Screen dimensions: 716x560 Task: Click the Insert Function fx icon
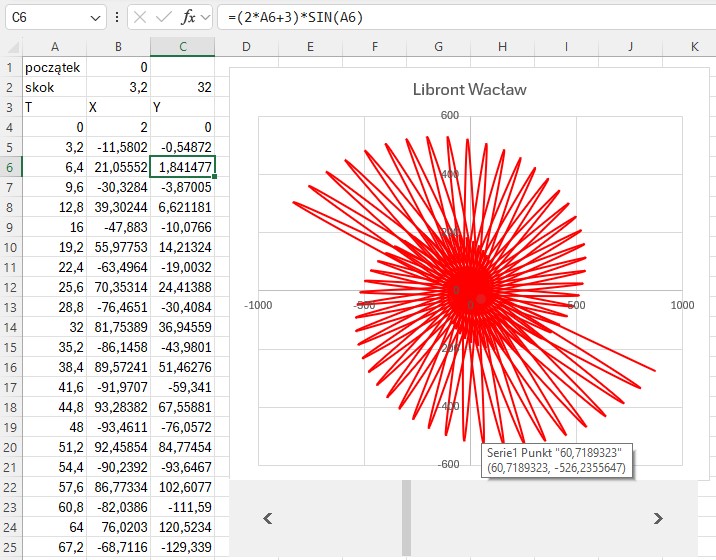click(x=188, y=18)
